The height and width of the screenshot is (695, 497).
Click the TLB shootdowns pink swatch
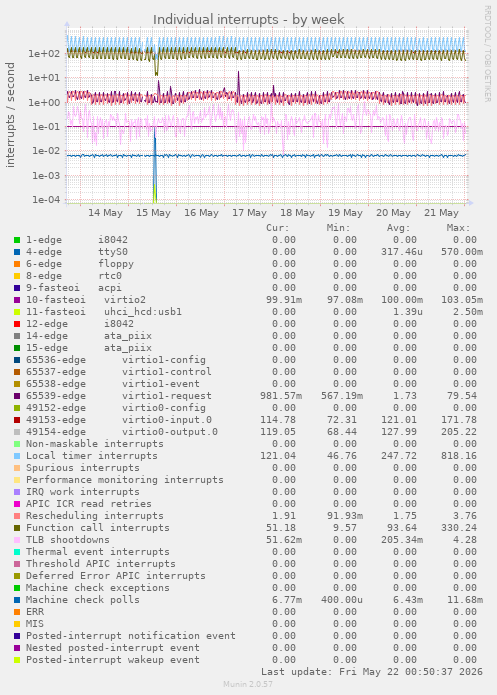(17, 540)
